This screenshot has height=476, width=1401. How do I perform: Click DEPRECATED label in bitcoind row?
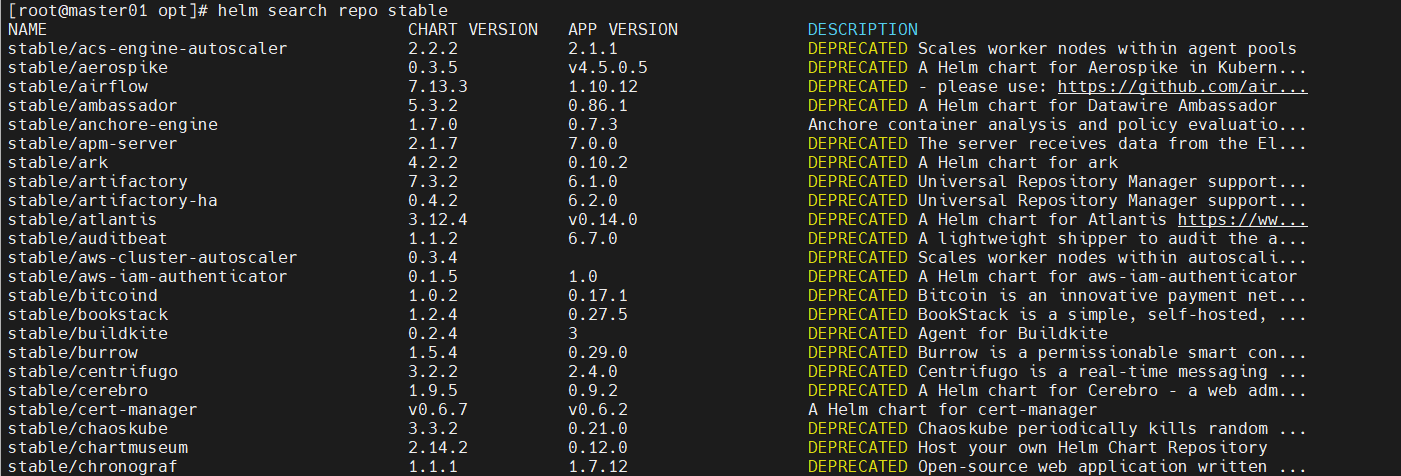(x=858, y=295)
